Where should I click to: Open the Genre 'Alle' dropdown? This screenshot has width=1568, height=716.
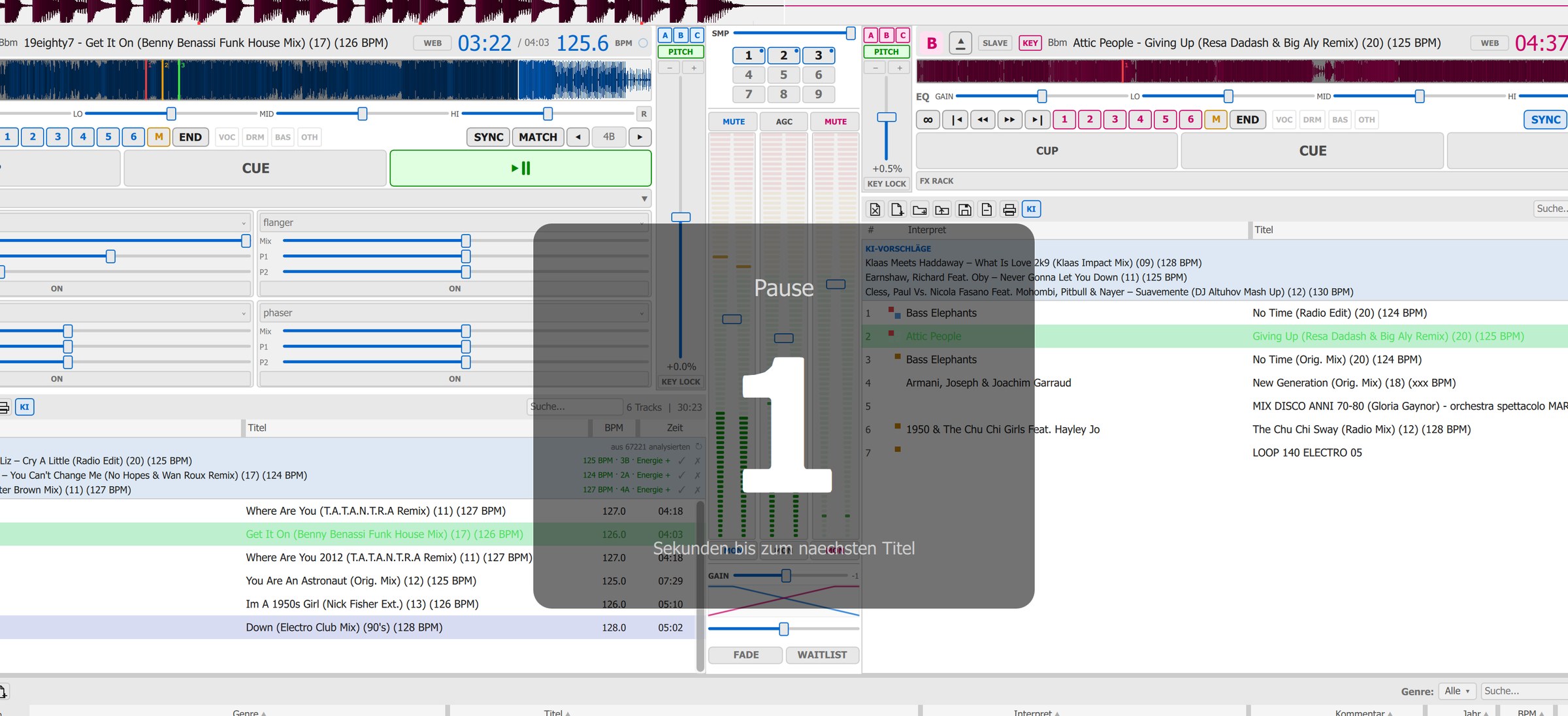[1457, 691]
